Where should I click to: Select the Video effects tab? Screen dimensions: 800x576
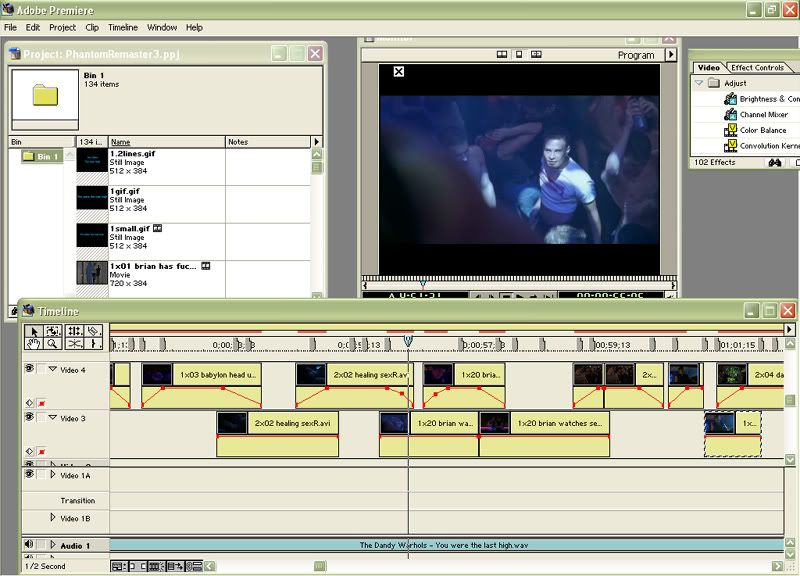click(x=708, y=67)
